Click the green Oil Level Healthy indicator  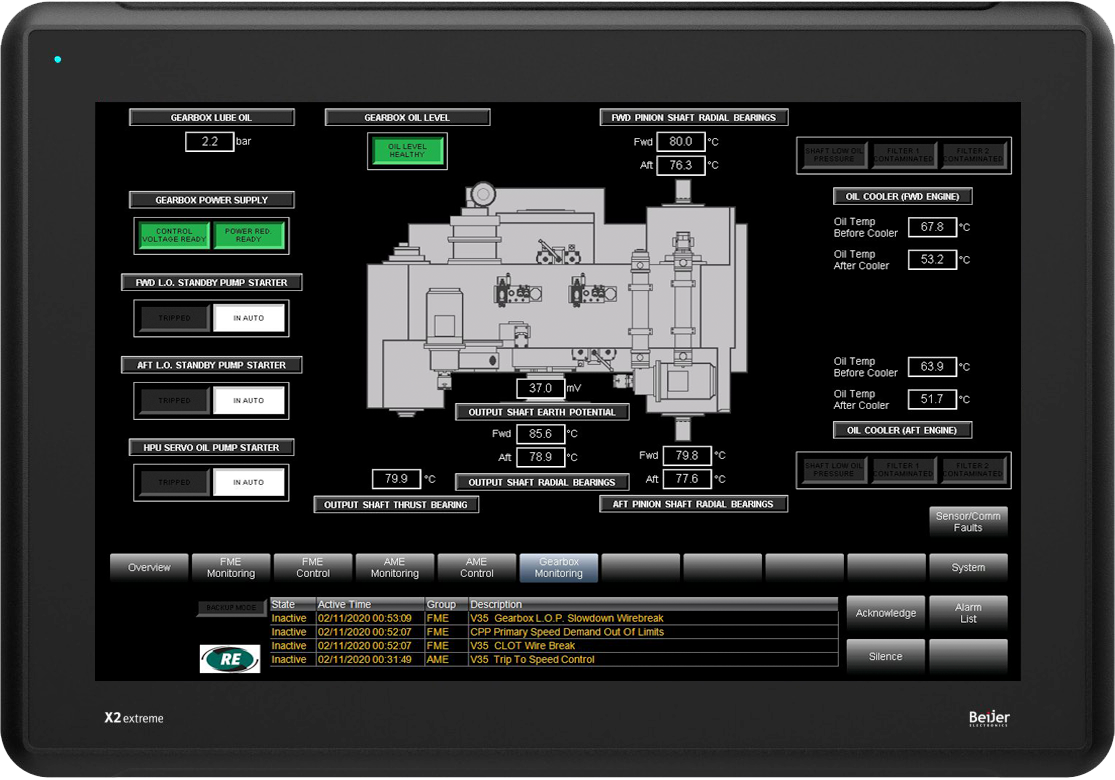407,151
